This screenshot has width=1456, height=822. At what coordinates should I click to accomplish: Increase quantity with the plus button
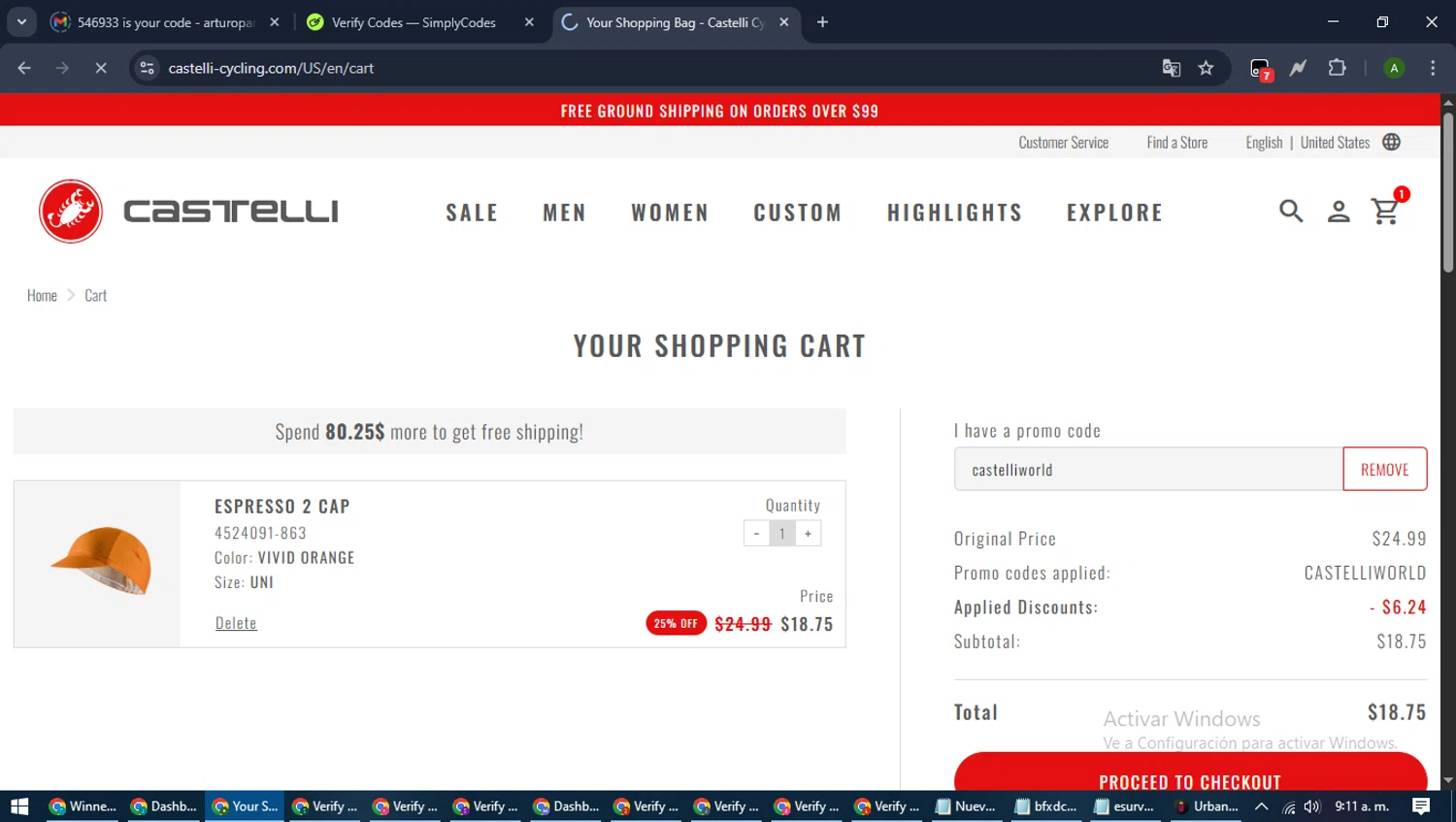[x=808, y=533]
